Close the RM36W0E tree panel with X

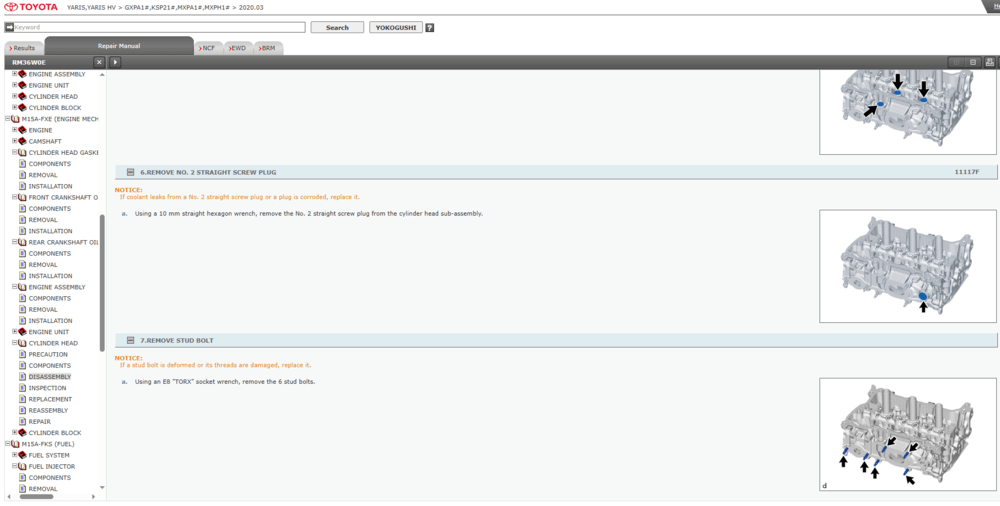coord(98,62)
